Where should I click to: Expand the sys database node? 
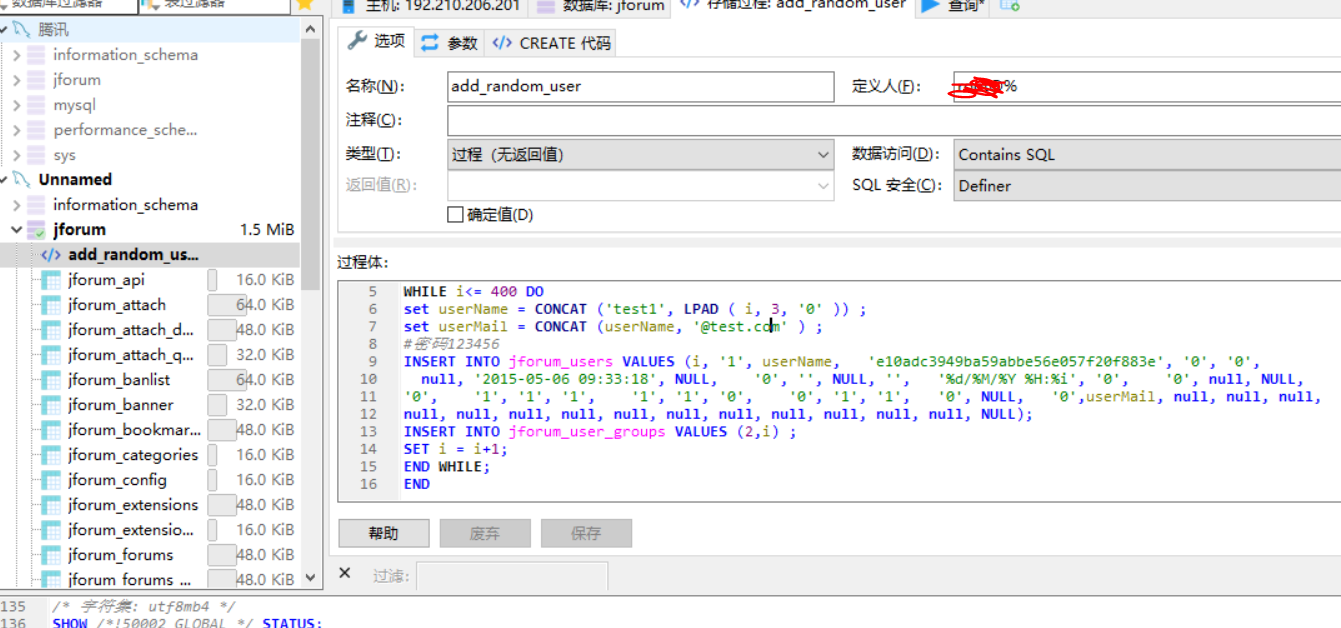[17, 155]
